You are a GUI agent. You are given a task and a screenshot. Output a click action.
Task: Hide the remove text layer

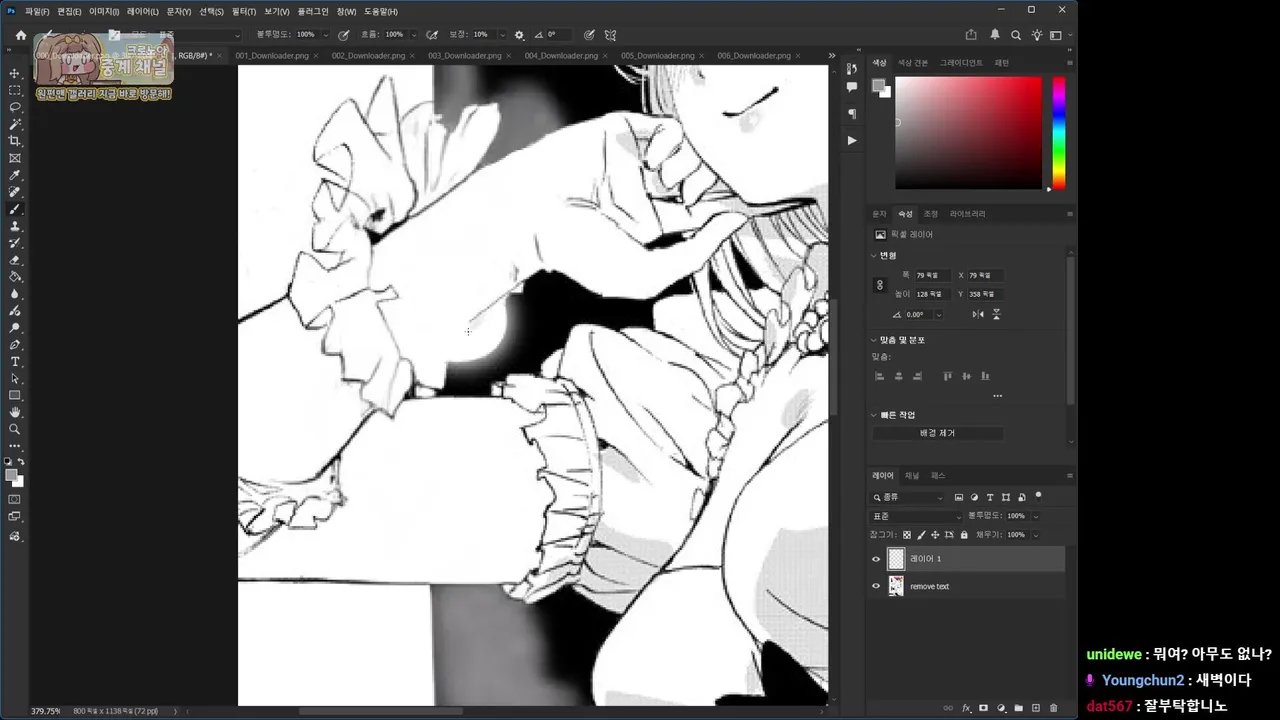click(x=876, y=586)
